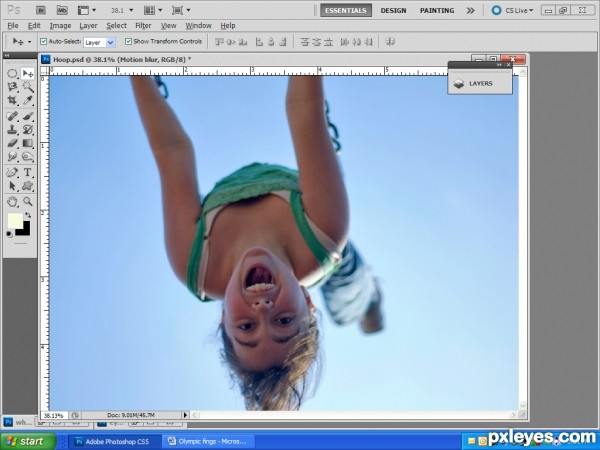Swap foreground and background colors
The height and width of the screenshot is (450, 600).
28,215
